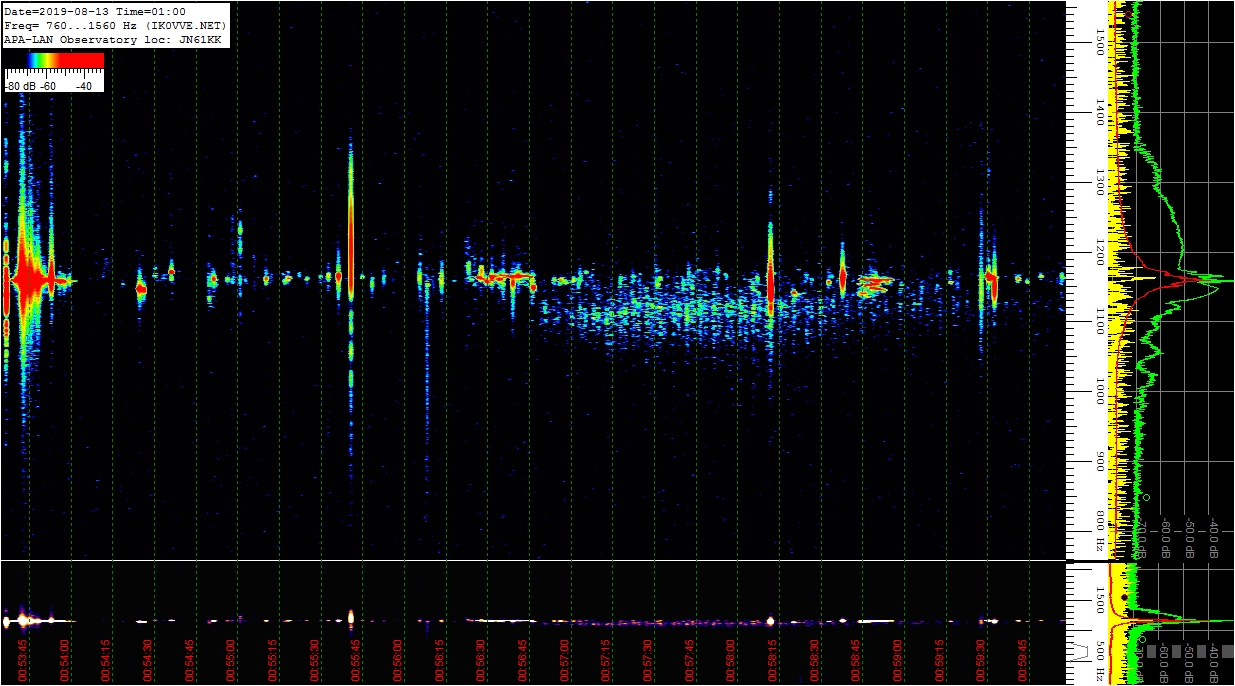Select the 00:58:15 time marker
1235x686 pixels.
pyautogui.click(x=773, y=660)
